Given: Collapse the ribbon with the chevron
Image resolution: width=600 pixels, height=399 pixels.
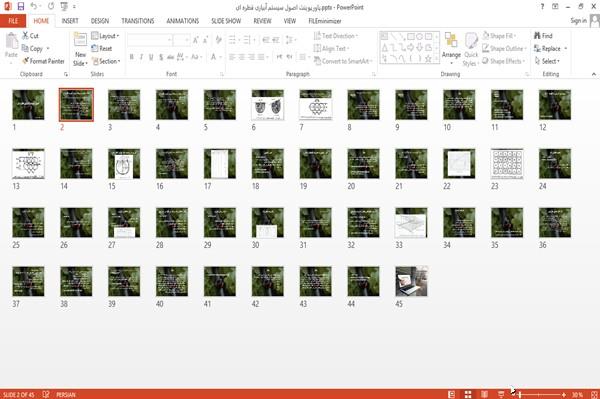Looking at the screenshot, I should pyautogui.click(x=594, y=74).
